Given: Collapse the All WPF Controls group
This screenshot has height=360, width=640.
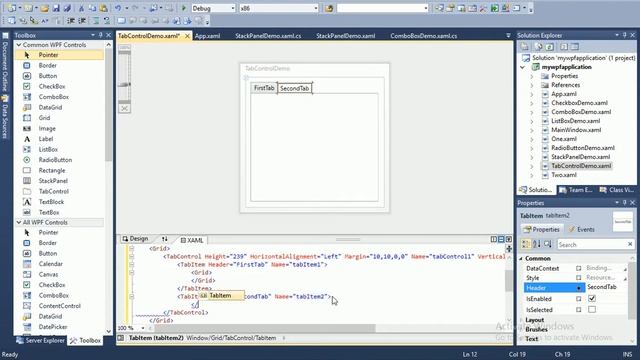Looking at the screenshot, I should (x=19, y=222).
